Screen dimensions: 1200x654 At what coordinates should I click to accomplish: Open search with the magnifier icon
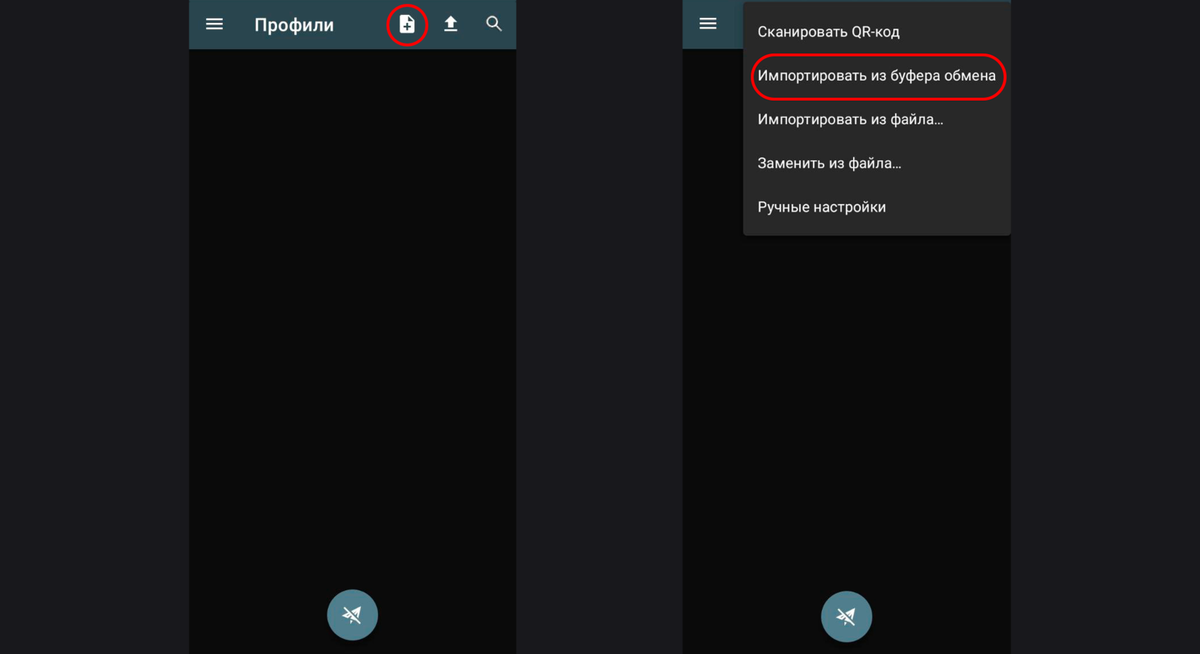coord(494,24)
